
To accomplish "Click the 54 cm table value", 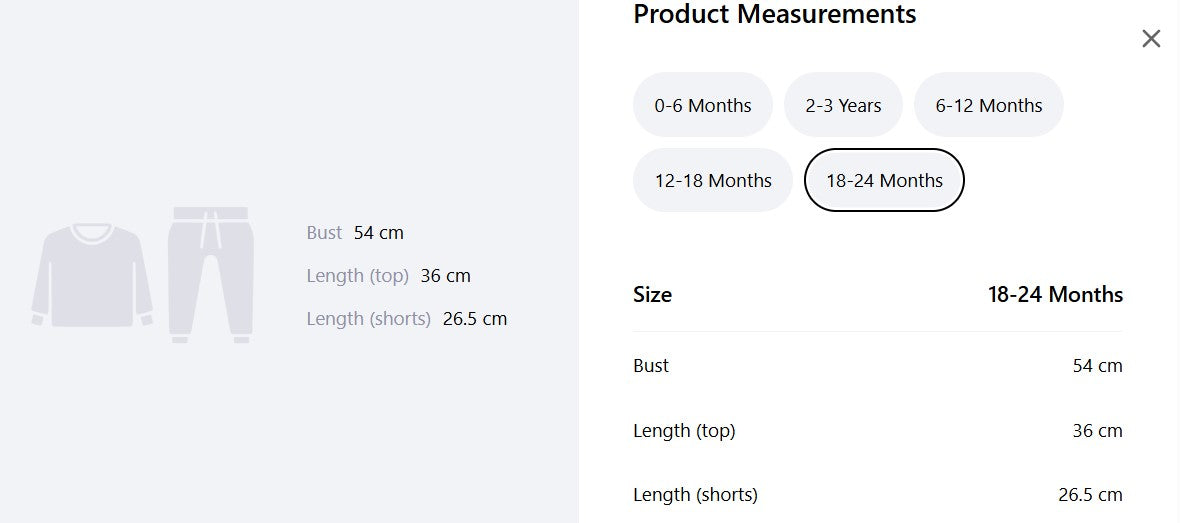I will point(1097,366).
